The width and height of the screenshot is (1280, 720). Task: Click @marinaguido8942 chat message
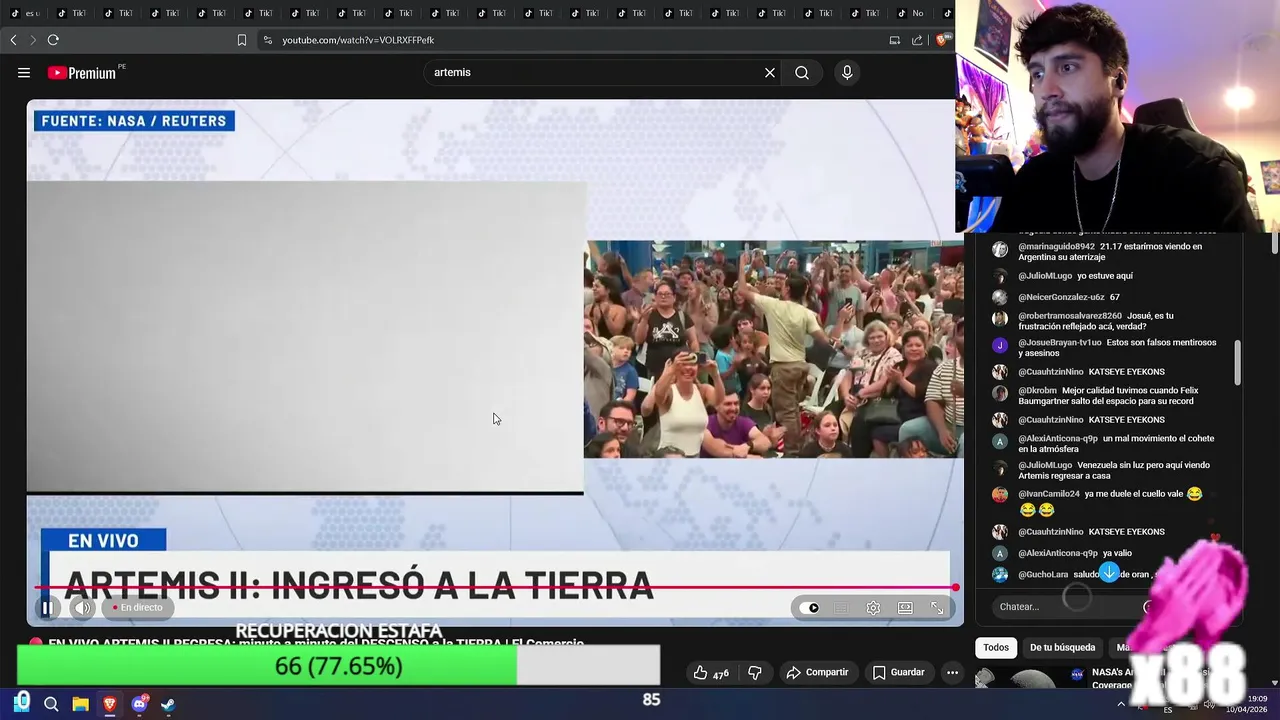1110,252
